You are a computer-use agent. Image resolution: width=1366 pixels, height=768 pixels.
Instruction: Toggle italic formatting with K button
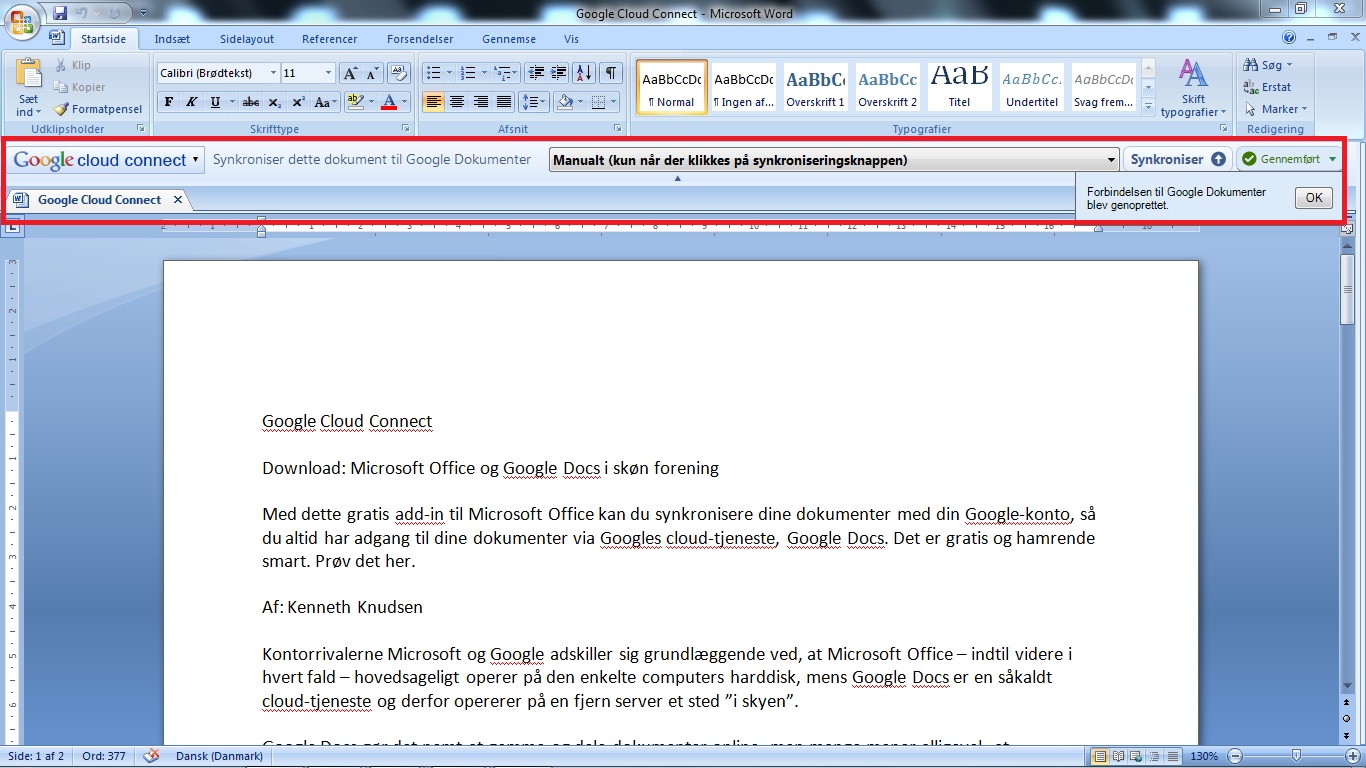tap(191, 102)
